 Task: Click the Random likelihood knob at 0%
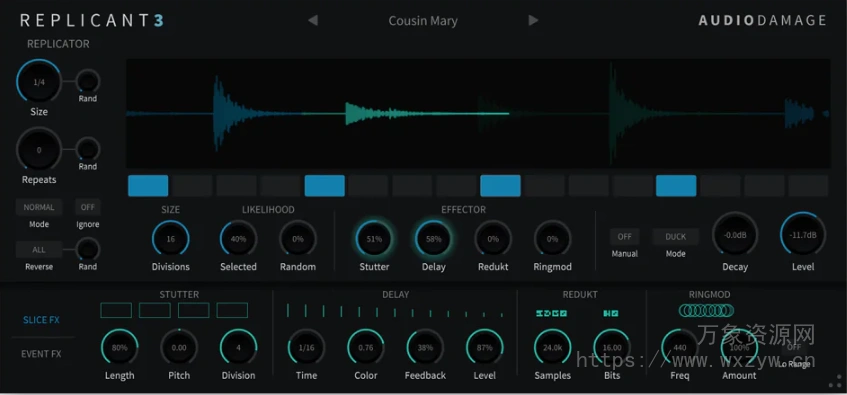pyautogui.click(x=298, y=239)
